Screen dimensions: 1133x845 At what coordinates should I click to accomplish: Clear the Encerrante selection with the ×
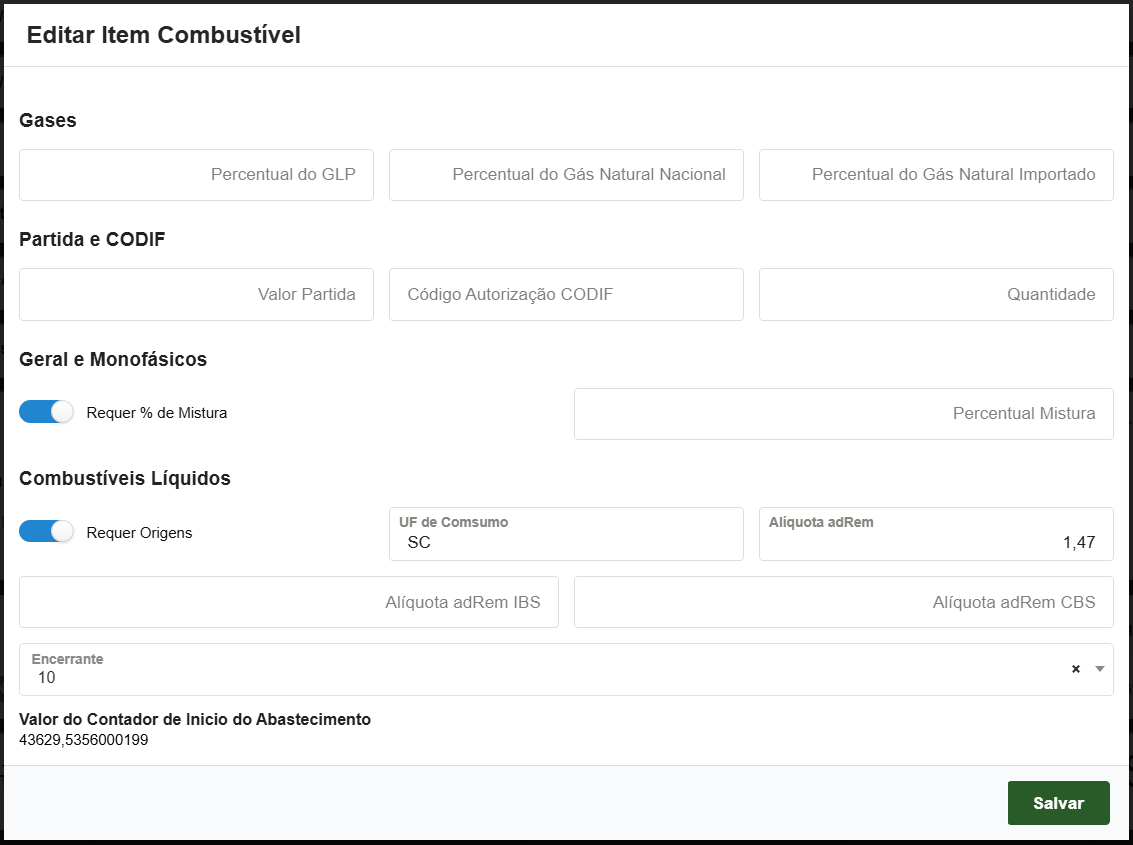click(1076, 669)
